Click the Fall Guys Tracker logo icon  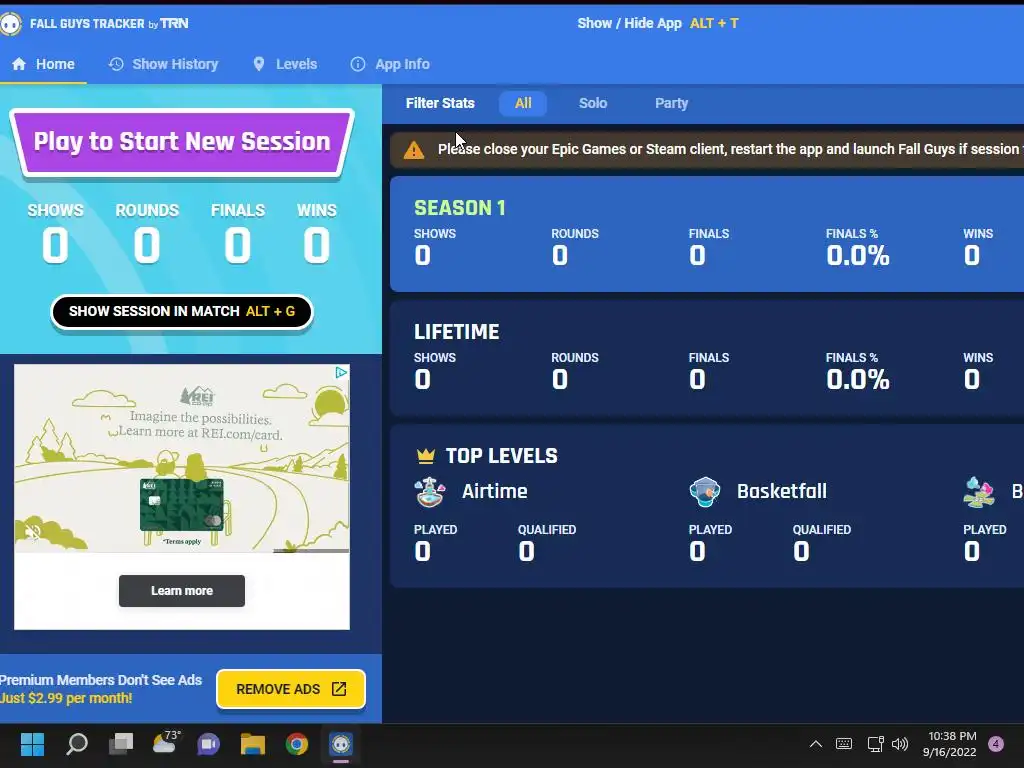pos(10,24)
